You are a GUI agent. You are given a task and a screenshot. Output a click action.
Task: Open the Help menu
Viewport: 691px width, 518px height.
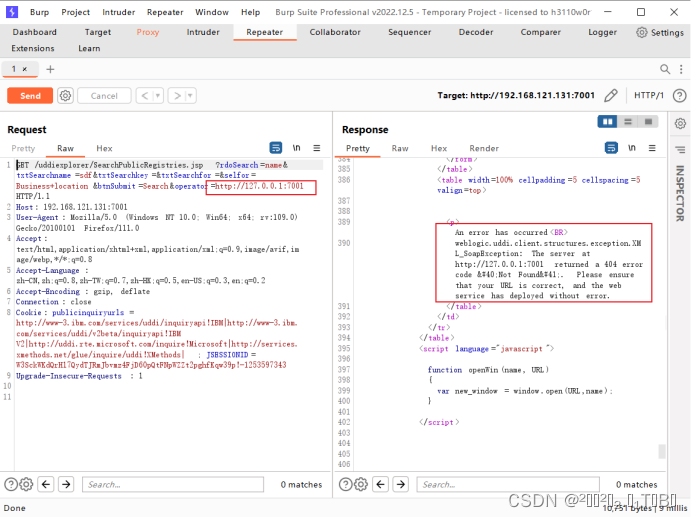250,12
